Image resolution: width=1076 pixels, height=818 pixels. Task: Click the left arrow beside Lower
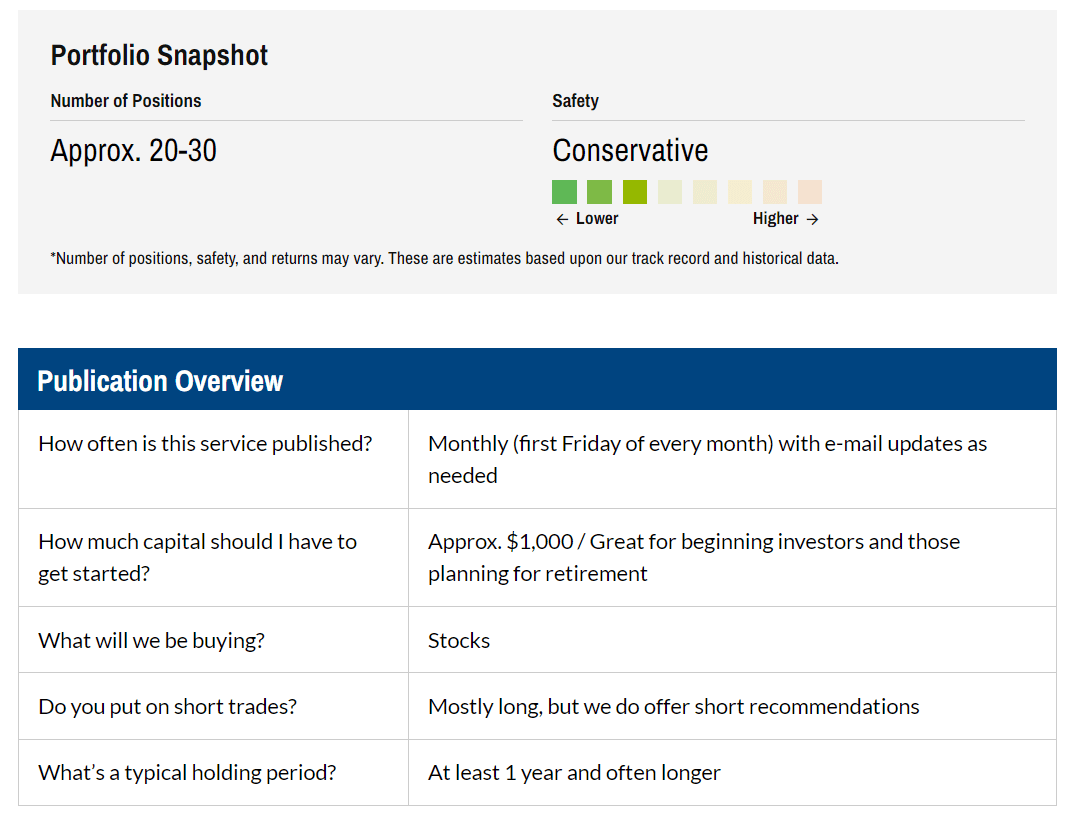pyautogui.click(x=562, y=219)
